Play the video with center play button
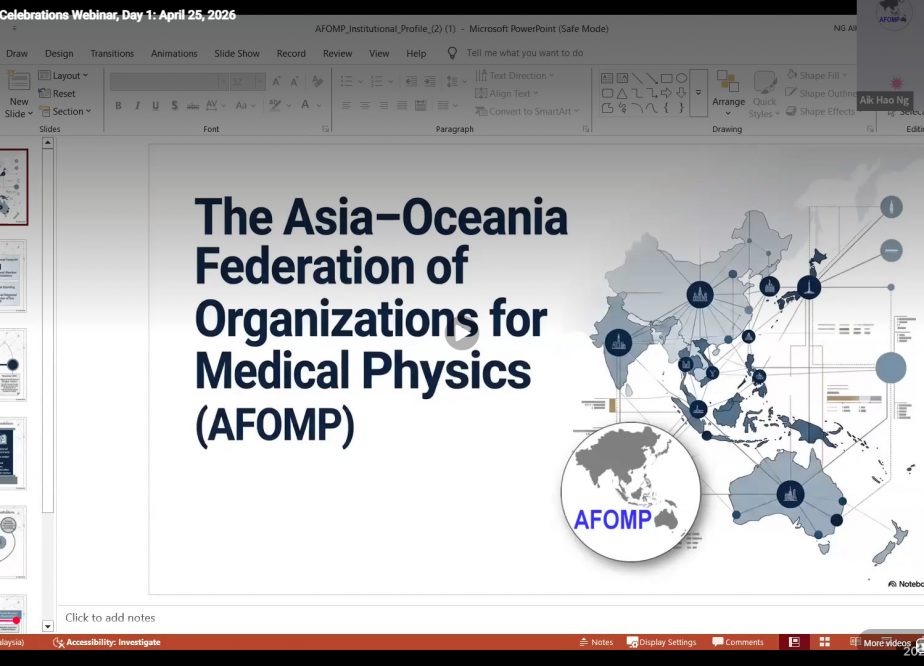Viewport: 924px width, 666px height. (x=461, y=333)
